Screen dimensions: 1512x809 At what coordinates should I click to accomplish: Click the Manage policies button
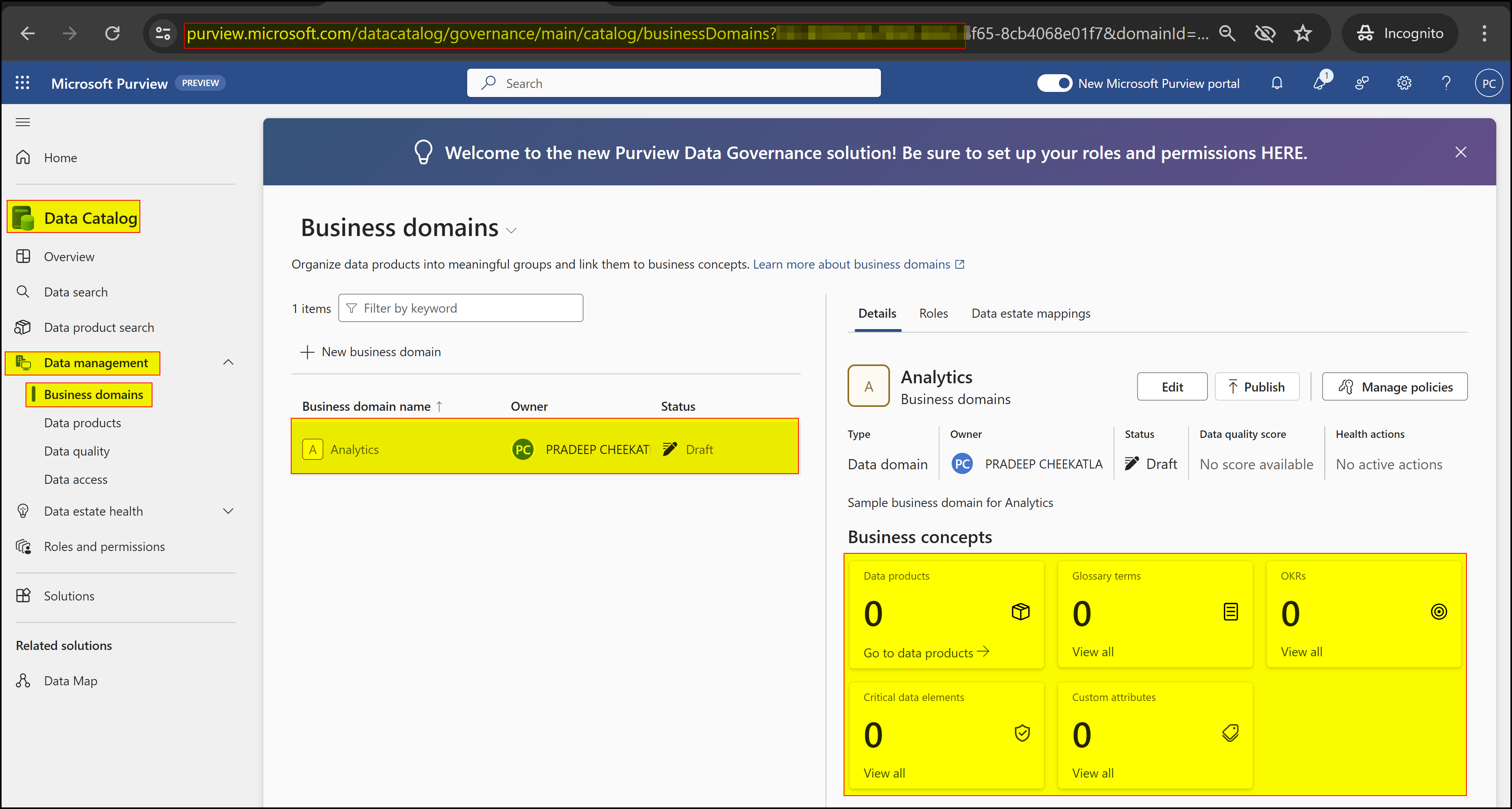pyautogui.click(x=1395, y=386)
